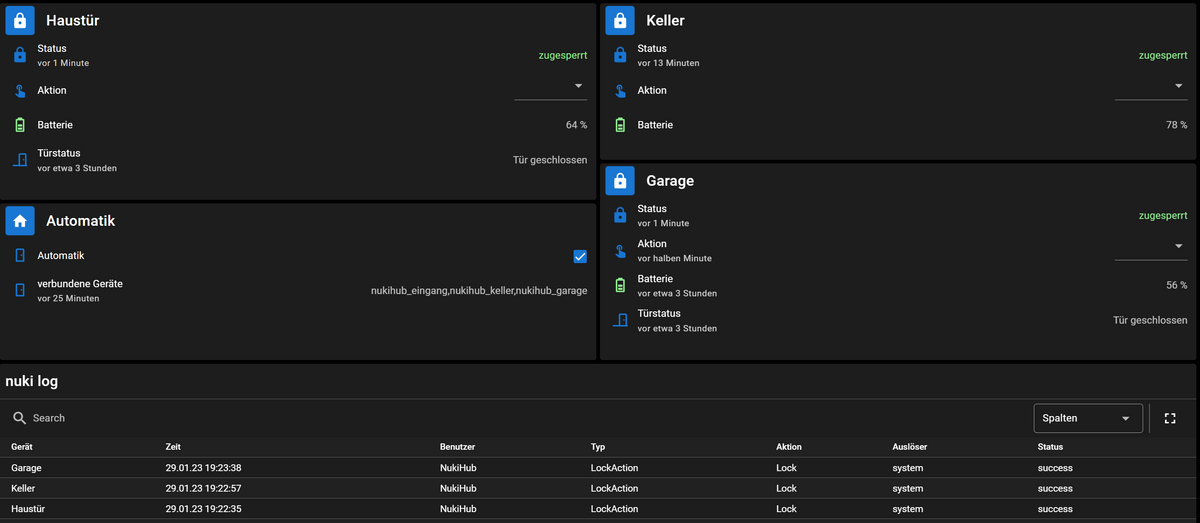Click the Garage Türstatus door icon
The image size is (1200, 523).
point(620,320)
